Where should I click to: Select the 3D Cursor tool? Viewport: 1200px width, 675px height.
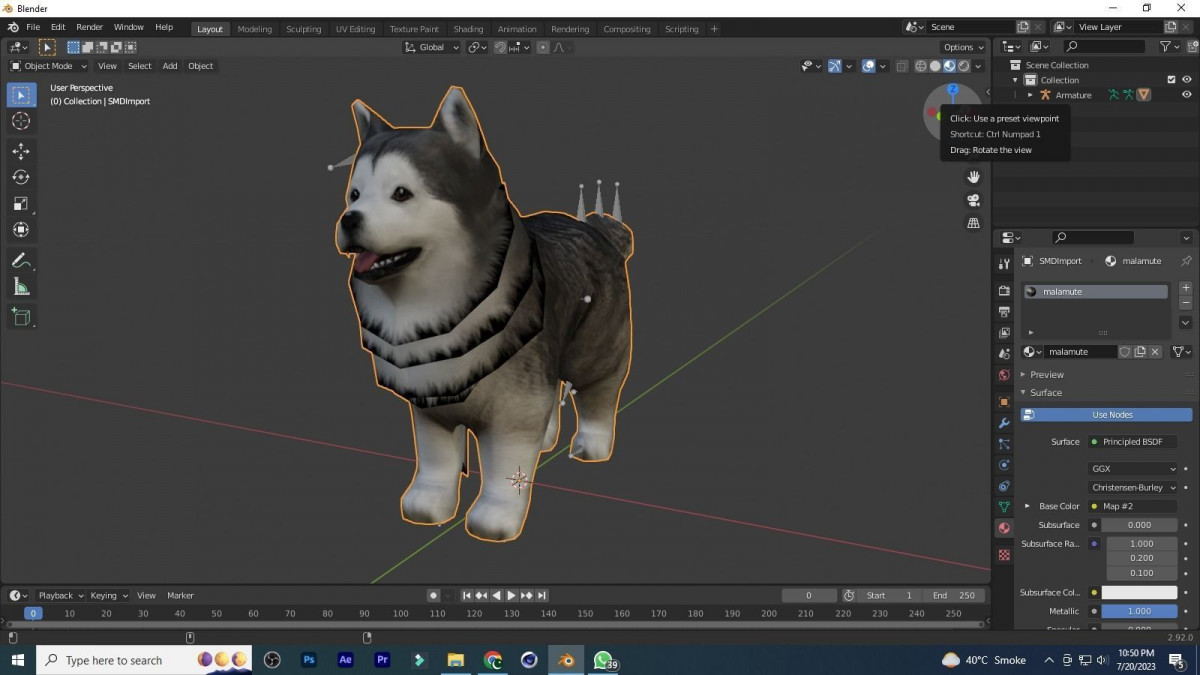21,121
